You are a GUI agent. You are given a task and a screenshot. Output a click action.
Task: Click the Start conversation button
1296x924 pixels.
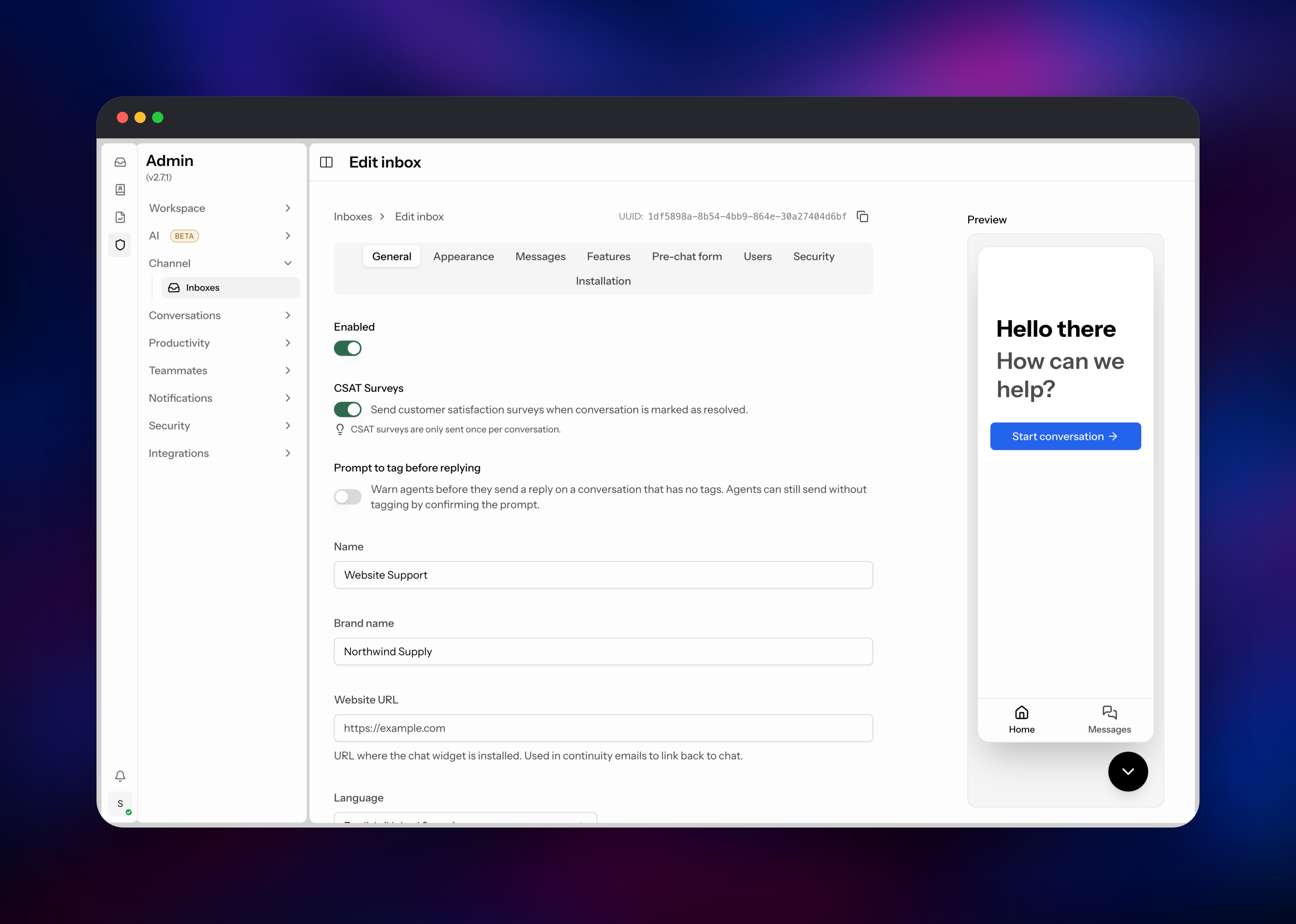pos(1065,436)
